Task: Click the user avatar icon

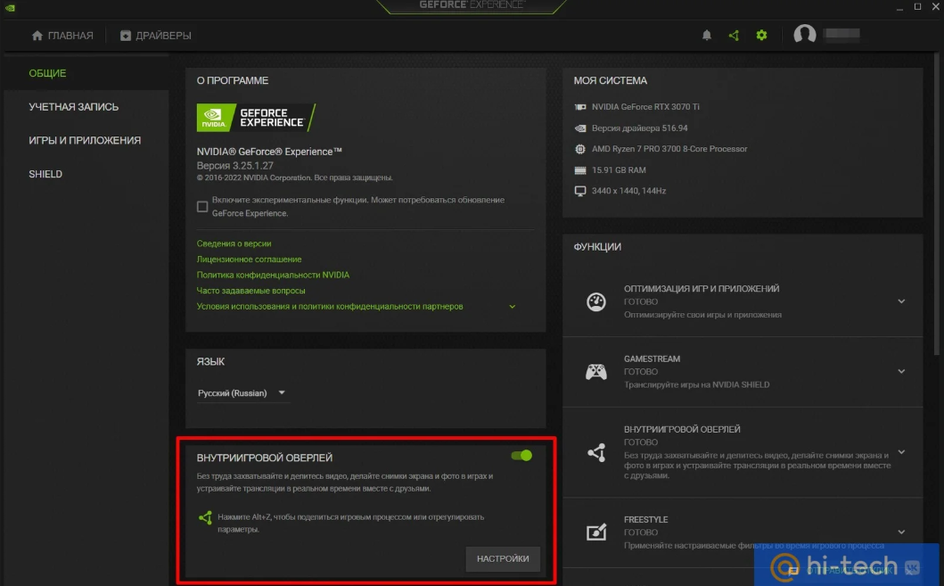Action: [x=804, y=34]
